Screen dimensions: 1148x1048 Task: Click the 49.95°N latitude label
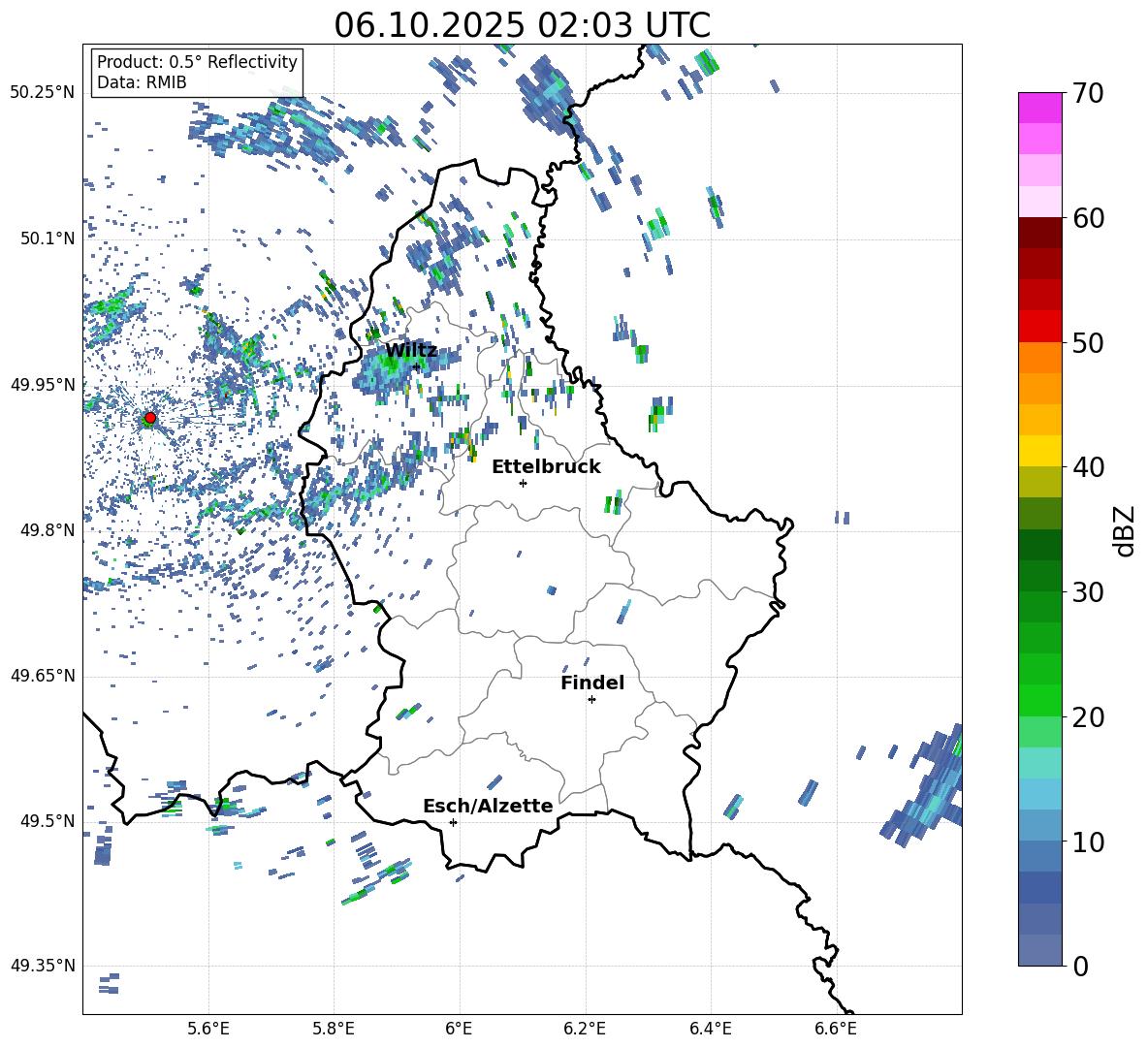(x=43, y=385)
